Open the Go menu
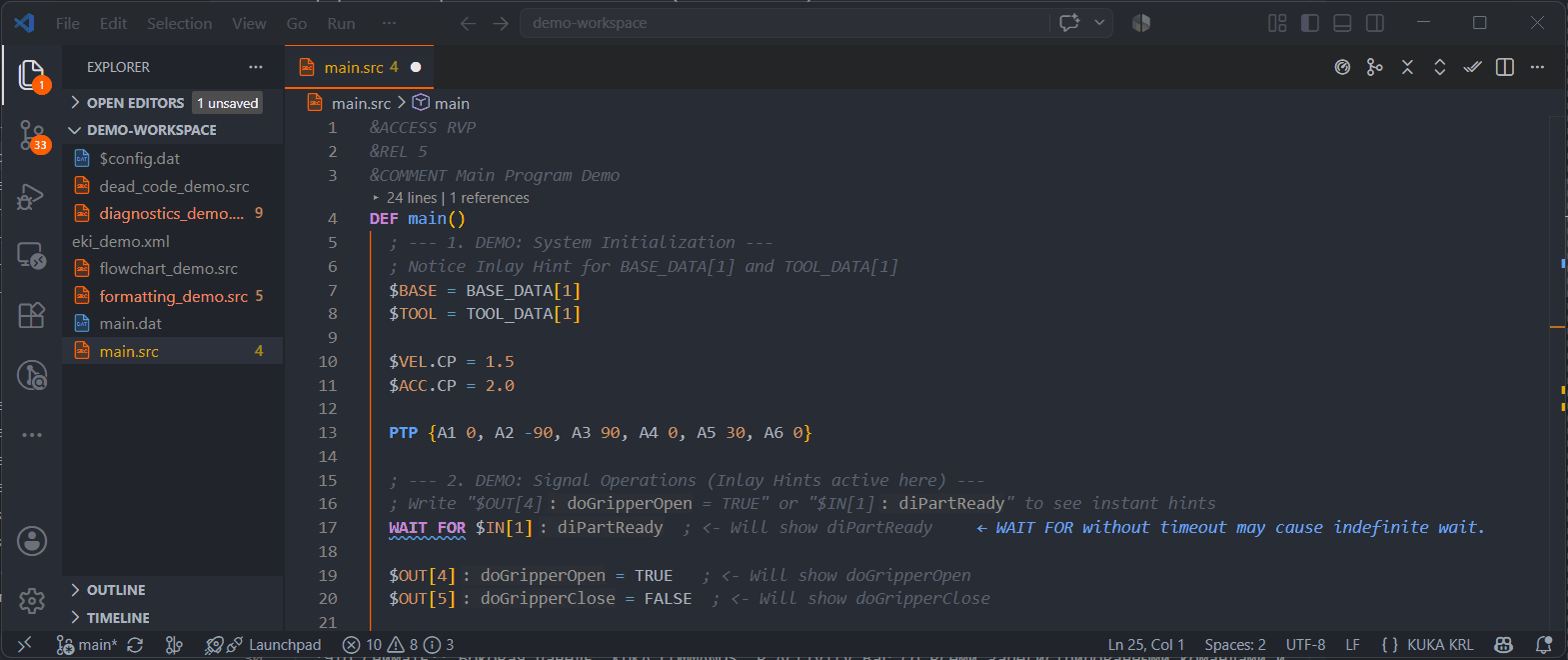The width and height of the screenshot is (1568, 660). point(297,23)
